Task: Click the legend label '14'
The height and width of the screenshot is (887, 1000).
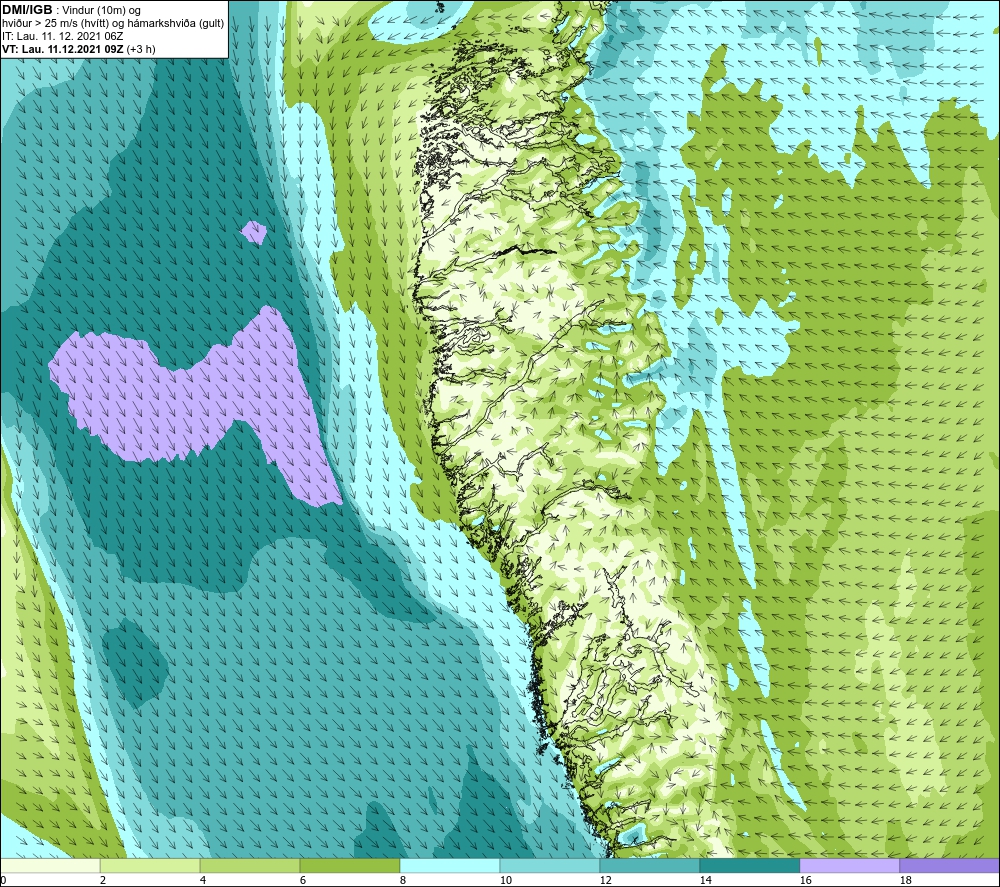Action: 705,880
